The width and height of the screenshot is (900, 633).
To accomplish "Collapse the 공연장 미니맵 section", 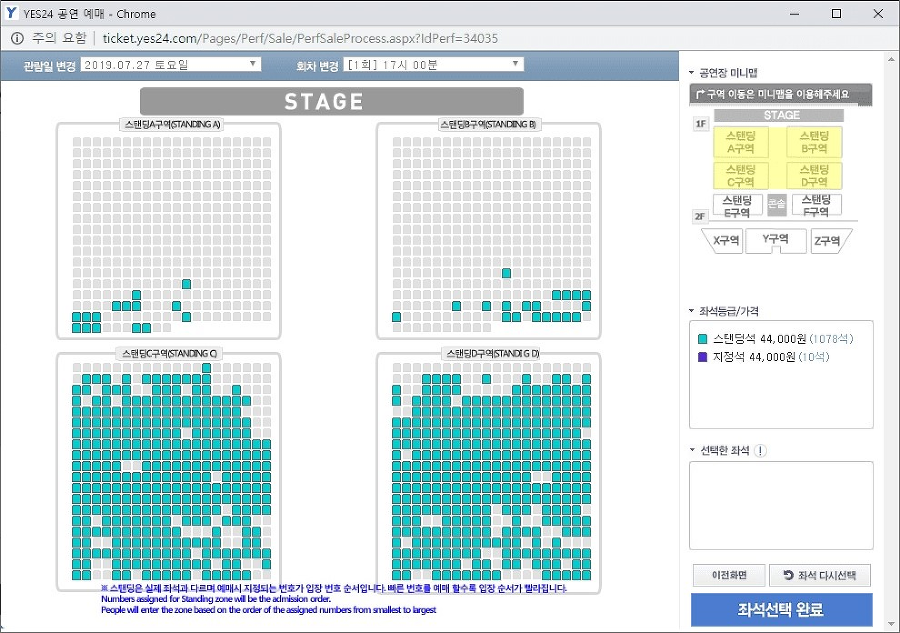I will (x=691, y=73).
